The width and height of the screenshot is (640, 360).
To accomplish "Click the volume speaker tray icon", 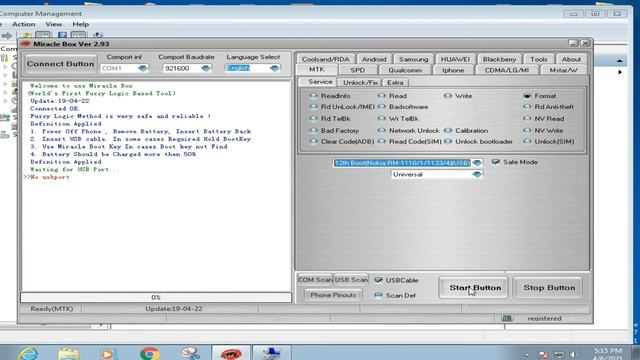I will tap(574, 355).
